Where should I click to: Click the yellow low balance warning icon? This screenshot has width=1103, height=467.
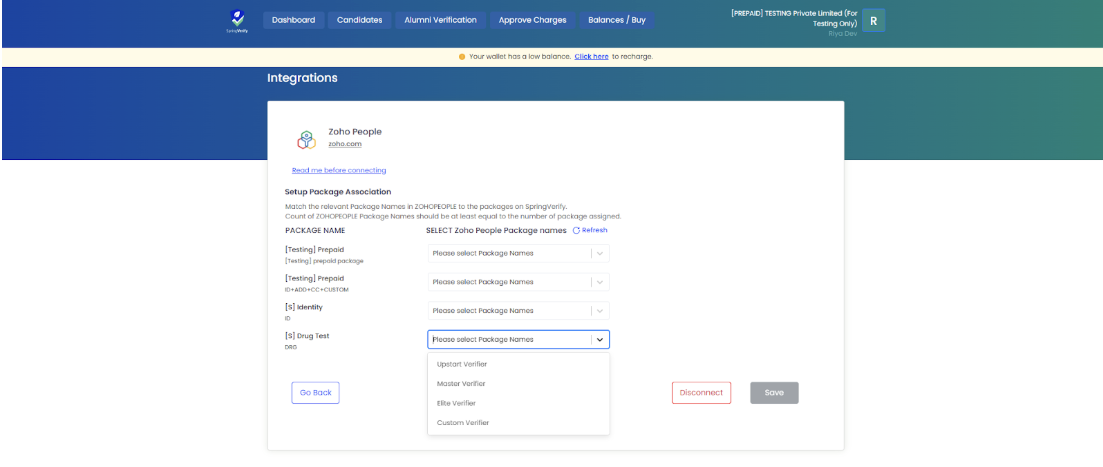(x=462, y=57)
